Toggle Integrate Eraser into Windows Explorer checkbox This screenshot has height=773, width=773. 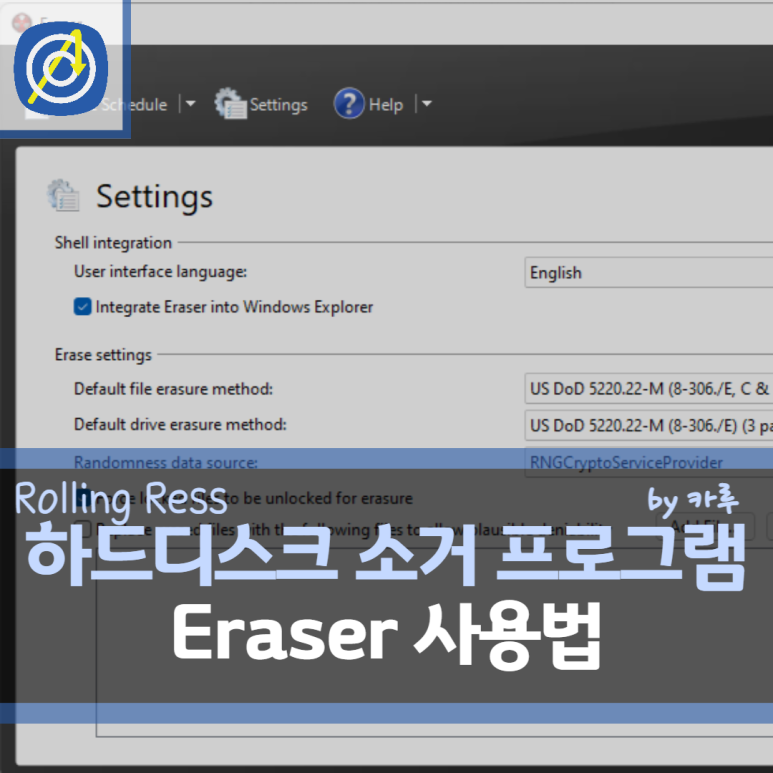point(82,307)
